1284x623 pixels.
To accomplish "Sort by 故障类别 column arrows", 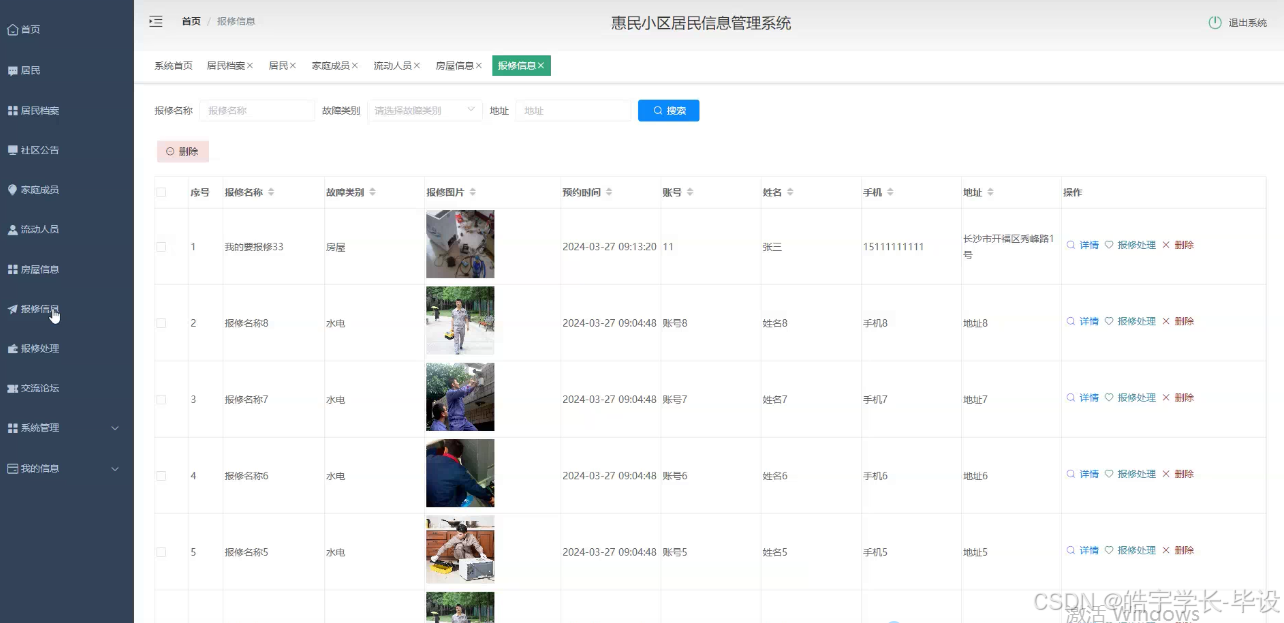I will pos(372,192).
